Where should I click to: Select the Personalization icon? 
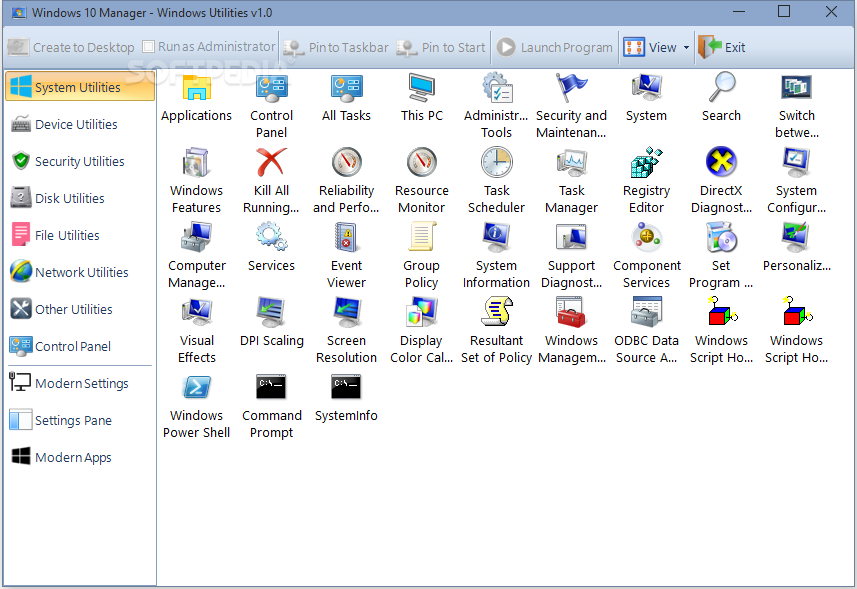tap(796, 237)
